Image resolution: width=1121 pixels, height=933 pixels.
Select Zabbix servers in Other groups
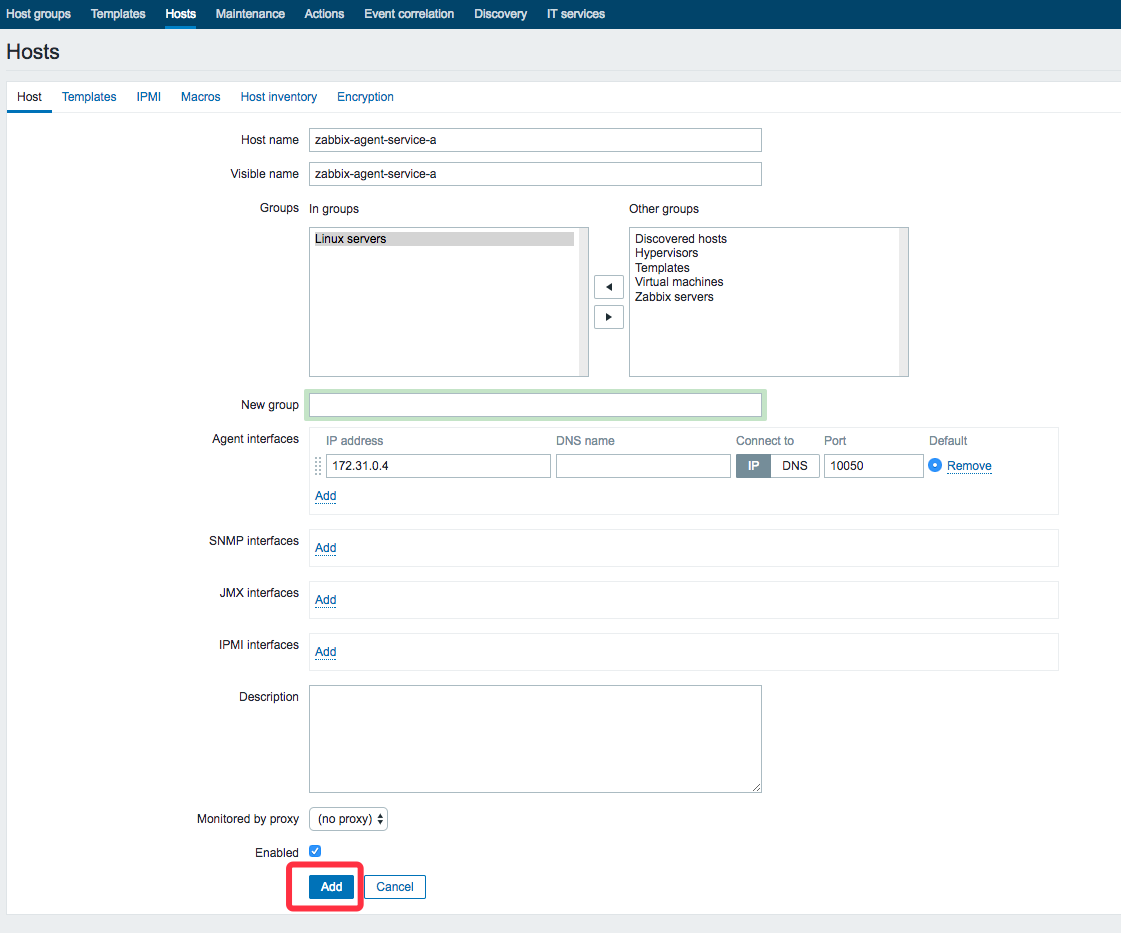[674, 297]
